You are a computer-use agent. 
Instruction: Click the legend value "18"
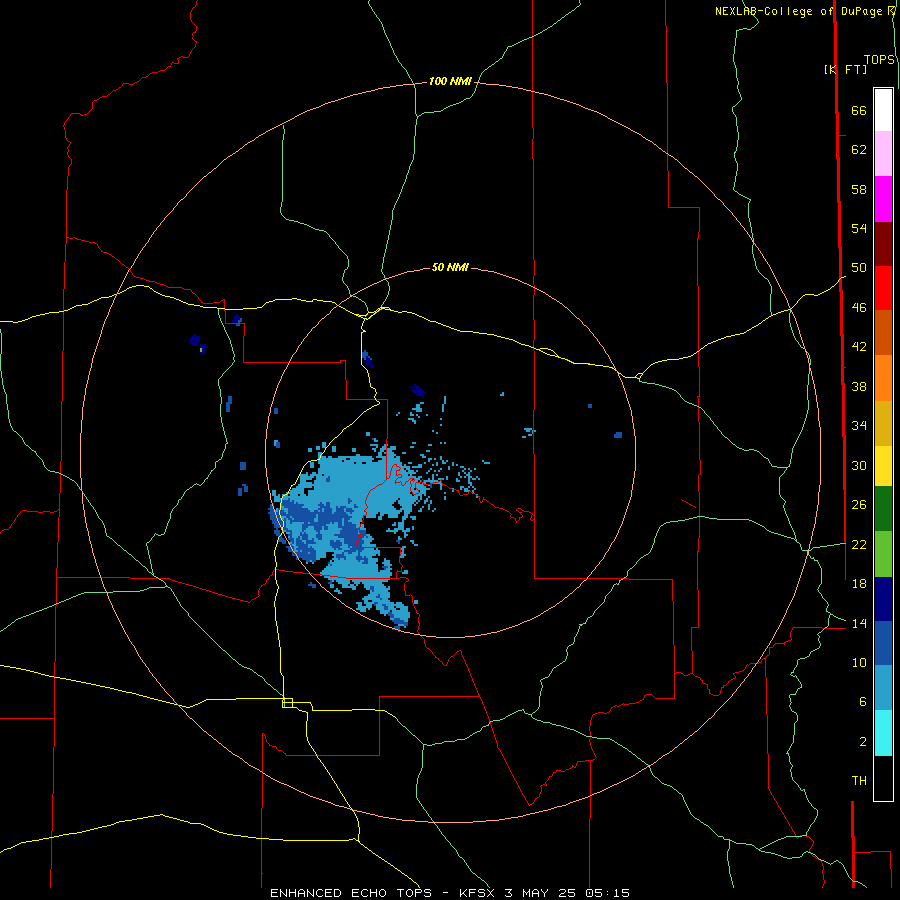click(859, 584)
